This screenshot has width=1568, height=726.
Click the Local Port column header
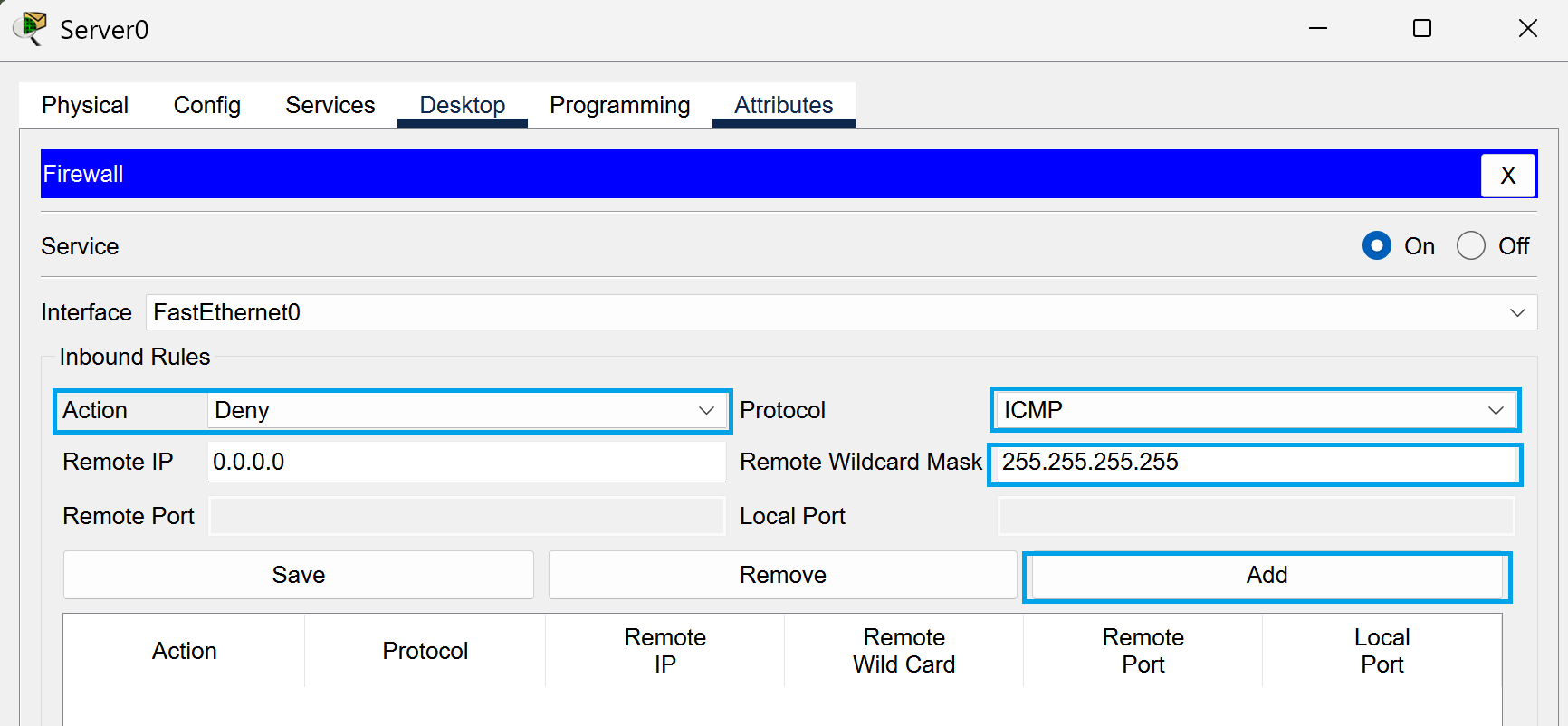pyautogui.click(x=1382, y=651)
